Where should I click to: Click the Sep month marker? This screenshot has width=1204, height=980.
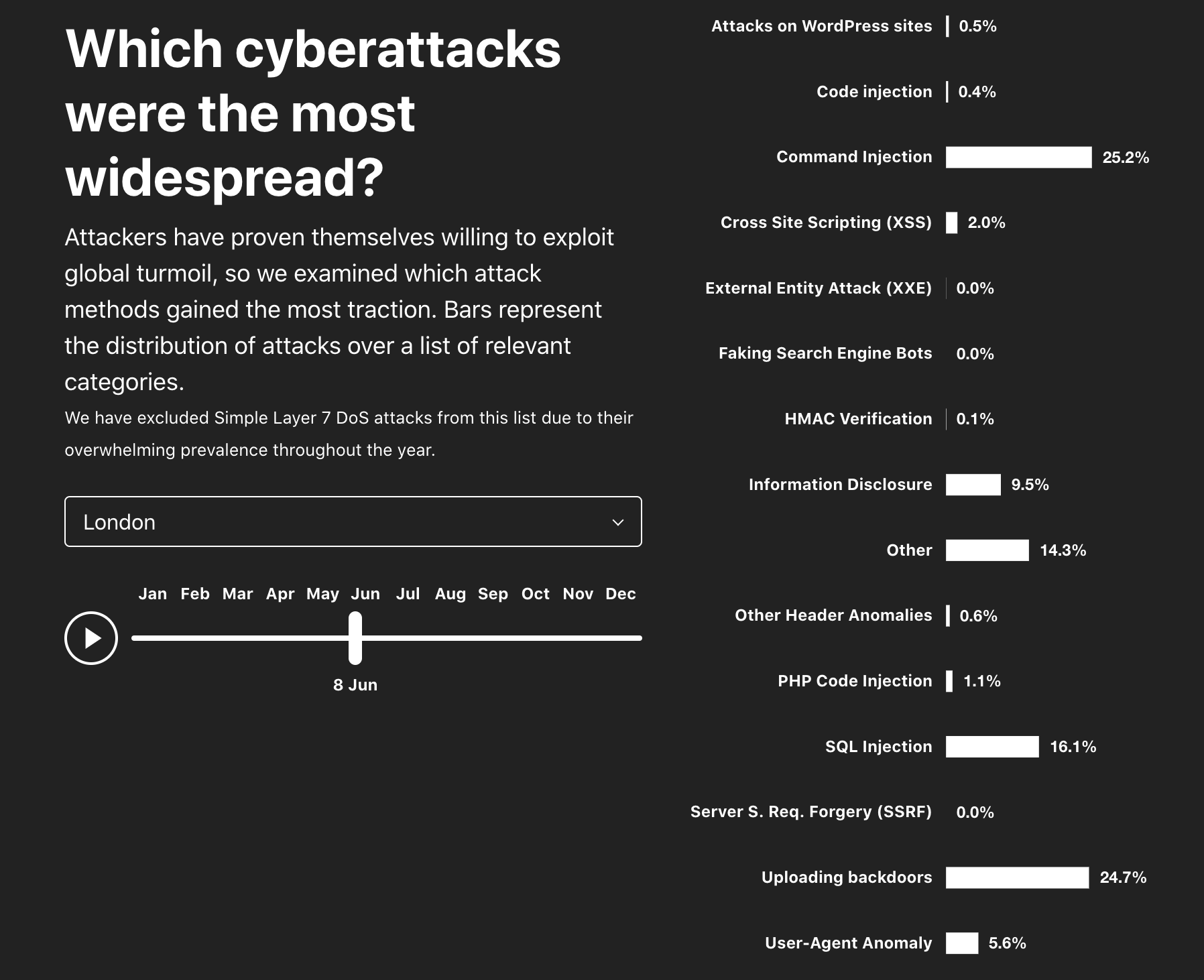click(493, 594)
